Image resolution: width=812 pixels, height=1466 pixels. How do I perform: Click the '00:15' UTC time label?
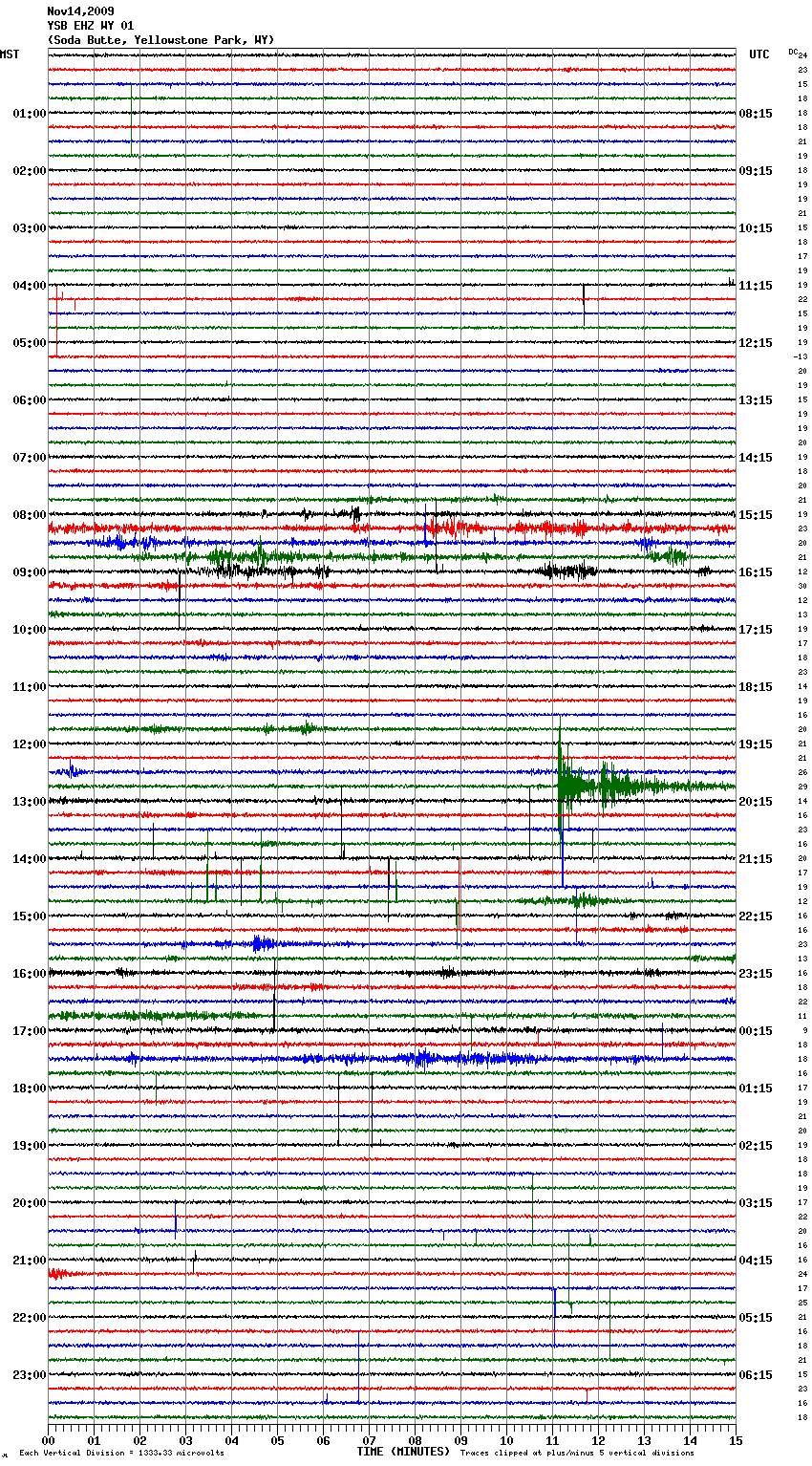[x=756, y=1031]
